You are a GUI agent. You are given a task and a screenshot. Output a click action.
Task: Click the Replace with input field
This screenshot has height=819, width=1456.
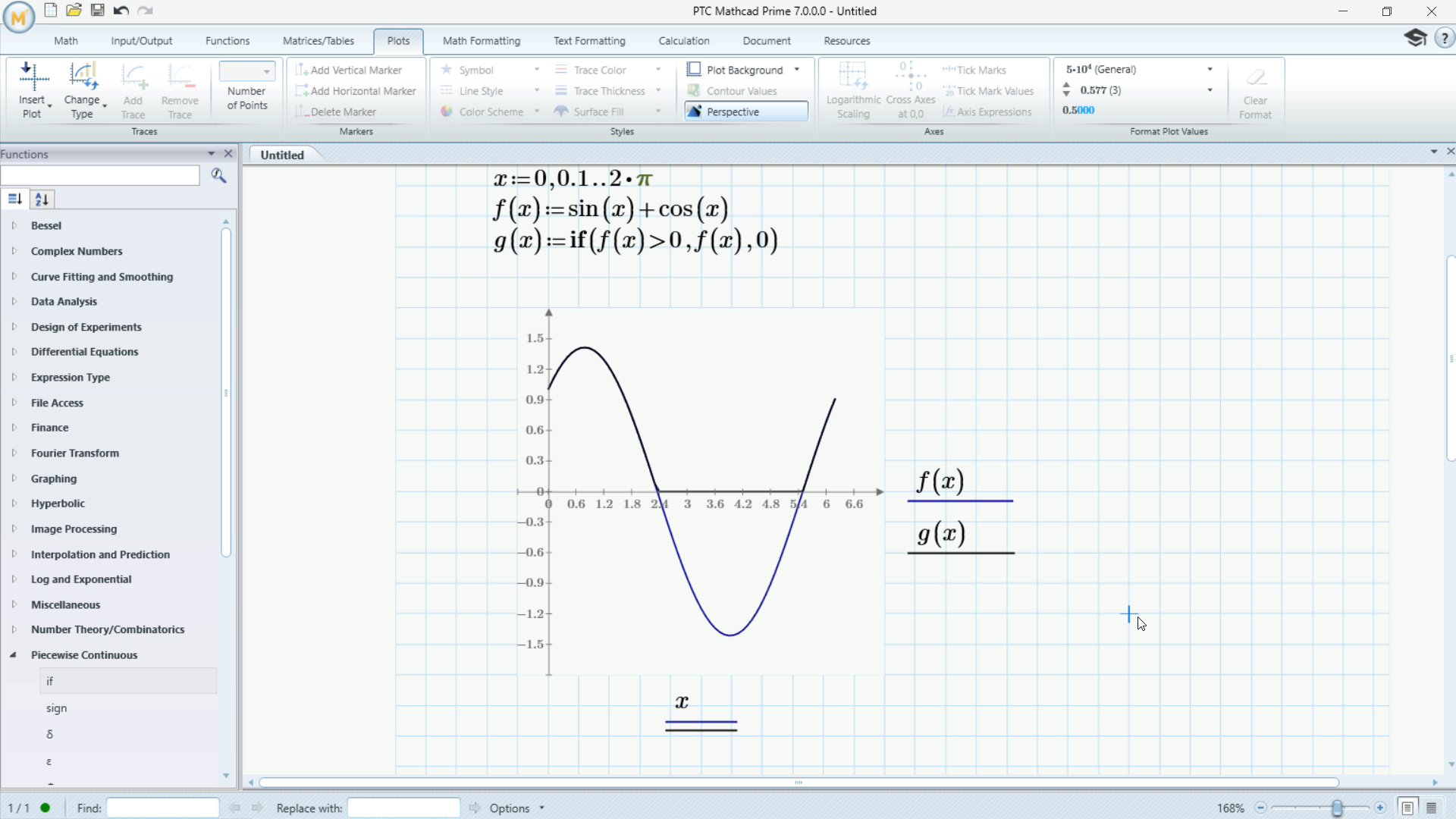pos(403,808)
